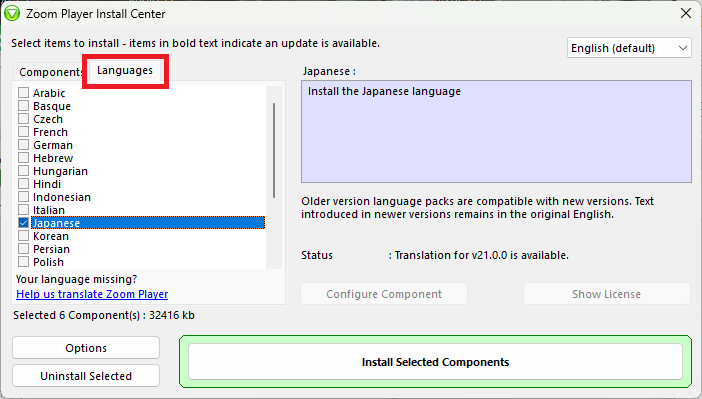Click the translation status text

481,255
